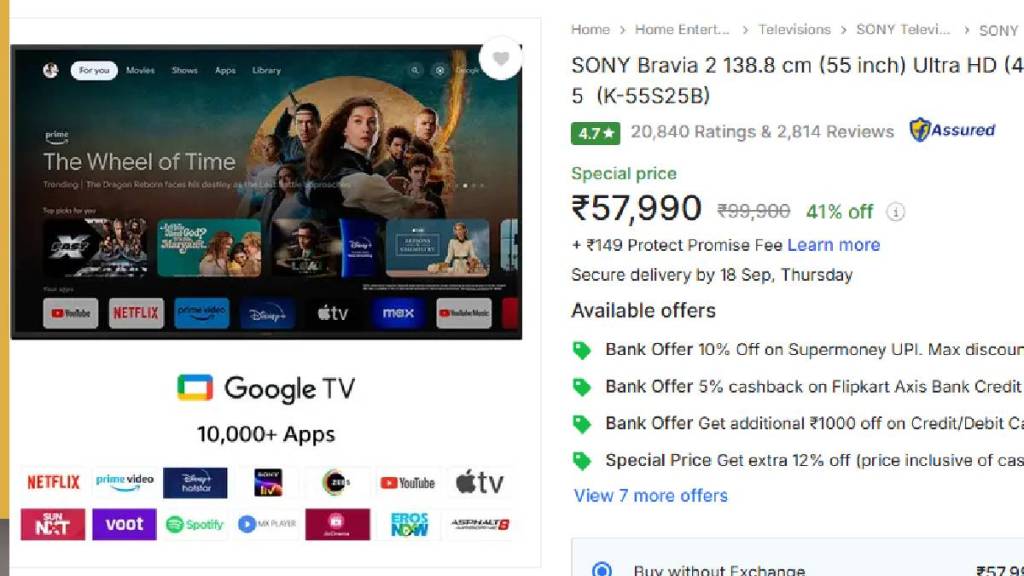Viewport: 1024px width, 576px height.
Task: Click the Flipkart Assured badge
Action: point(952,130)
